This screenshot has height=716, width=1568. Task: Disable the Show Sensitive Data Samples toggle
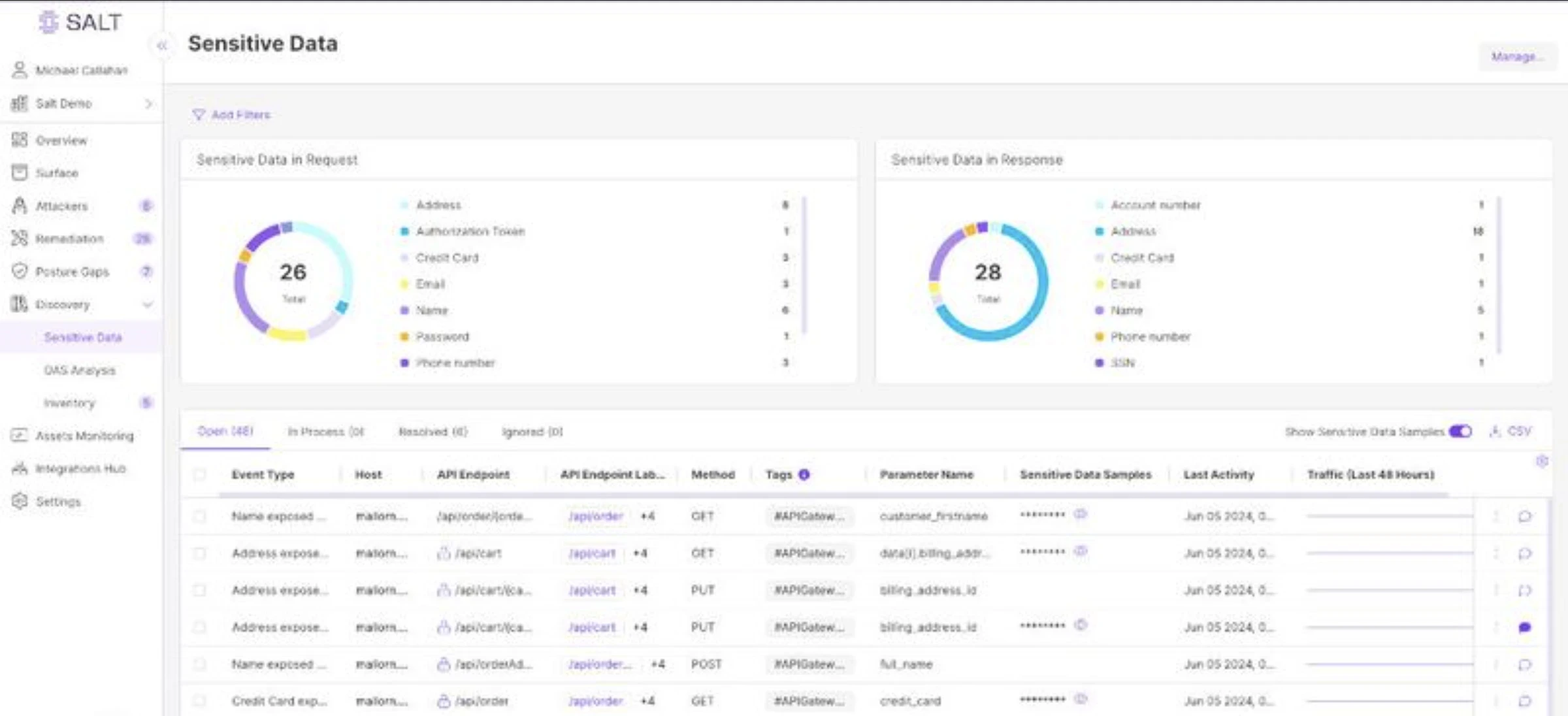(1459, 431)
